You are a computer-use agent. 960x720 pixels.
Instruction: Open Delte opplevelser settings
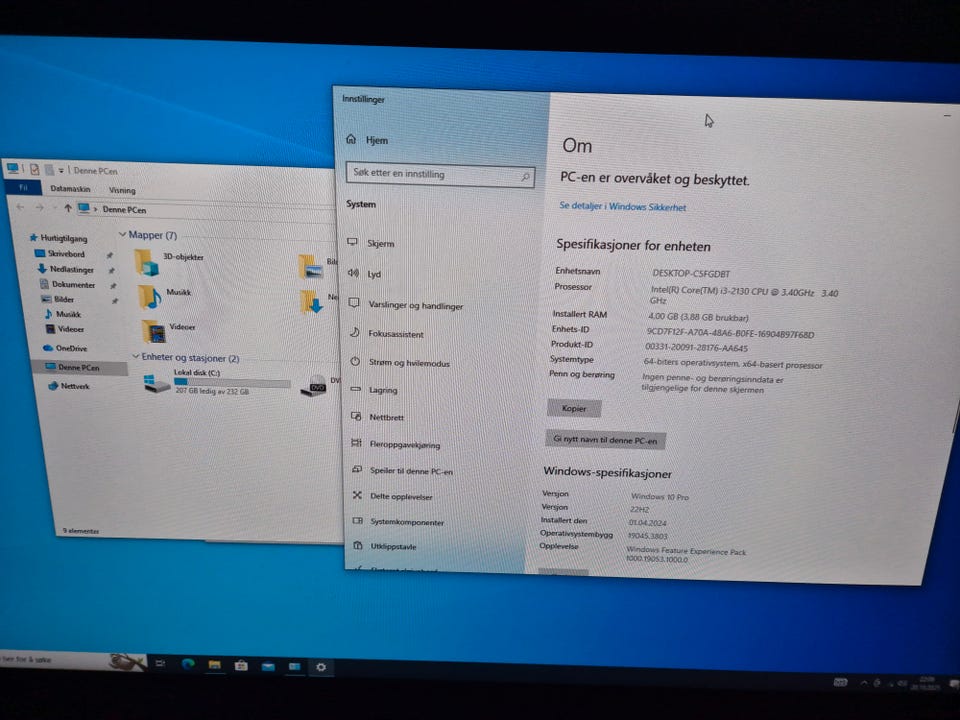click(x=393, y=496)
